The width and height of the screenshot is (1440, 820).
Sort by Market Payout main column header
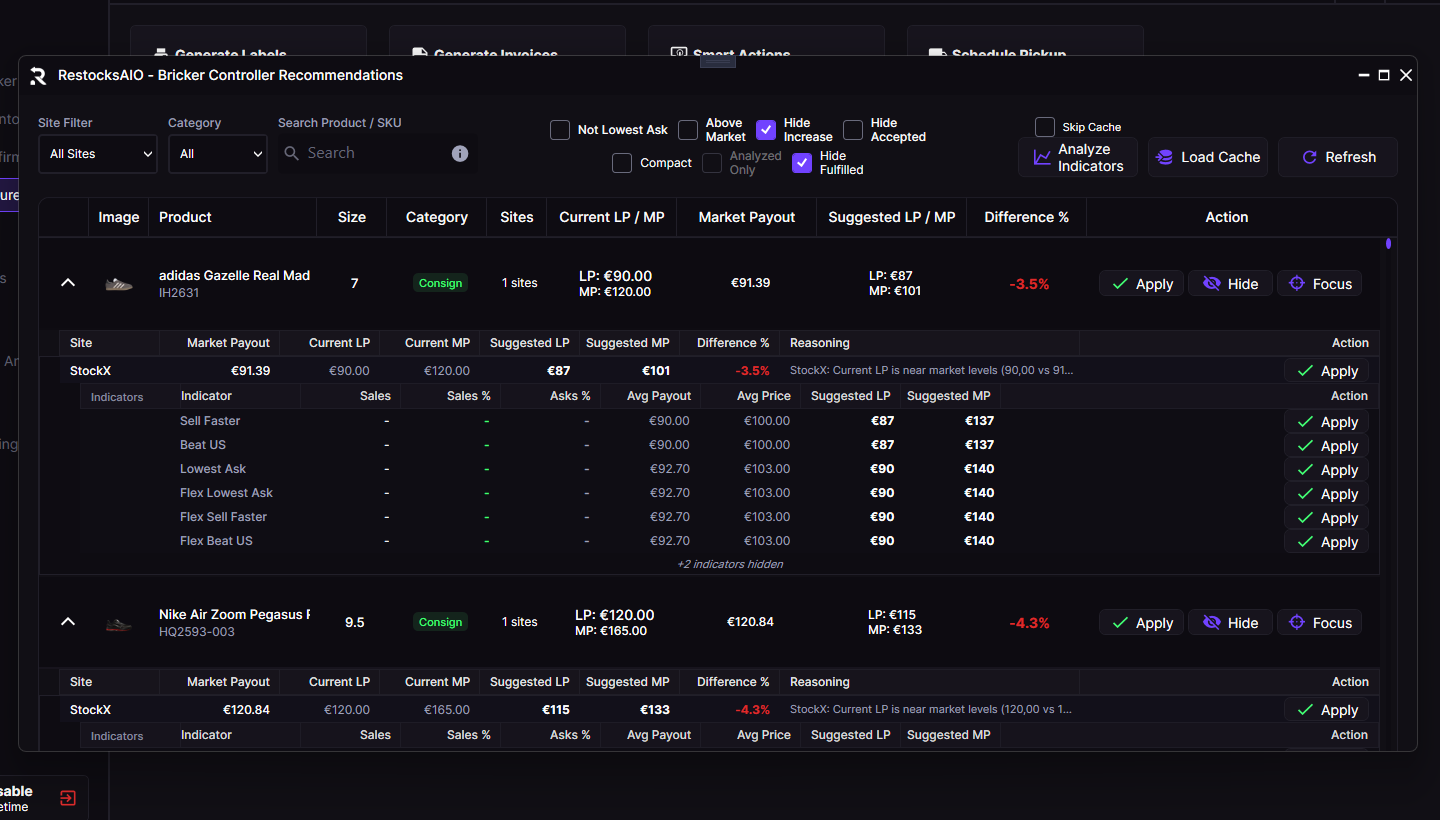[747, 217]
